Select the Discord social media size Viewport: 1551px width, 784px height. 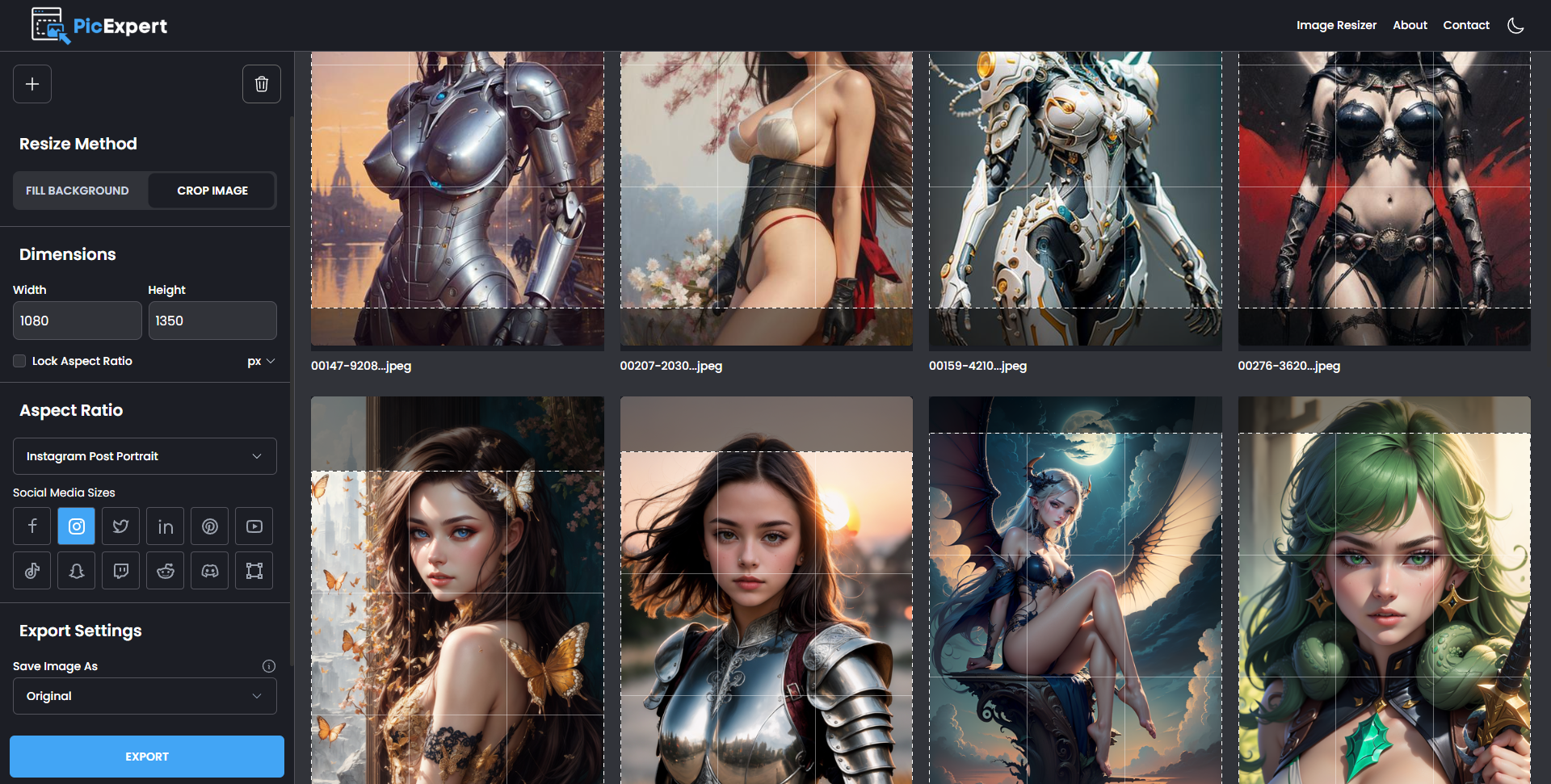point(210,571)
